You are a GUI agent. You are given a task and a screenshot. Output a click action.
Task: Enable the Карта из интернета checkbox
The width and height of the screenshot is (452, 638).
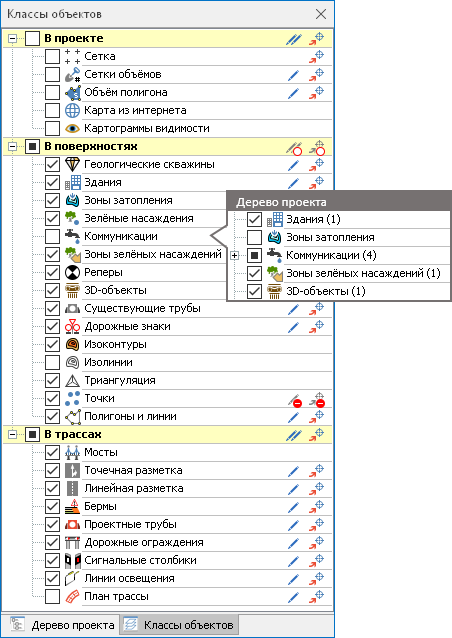52,110
